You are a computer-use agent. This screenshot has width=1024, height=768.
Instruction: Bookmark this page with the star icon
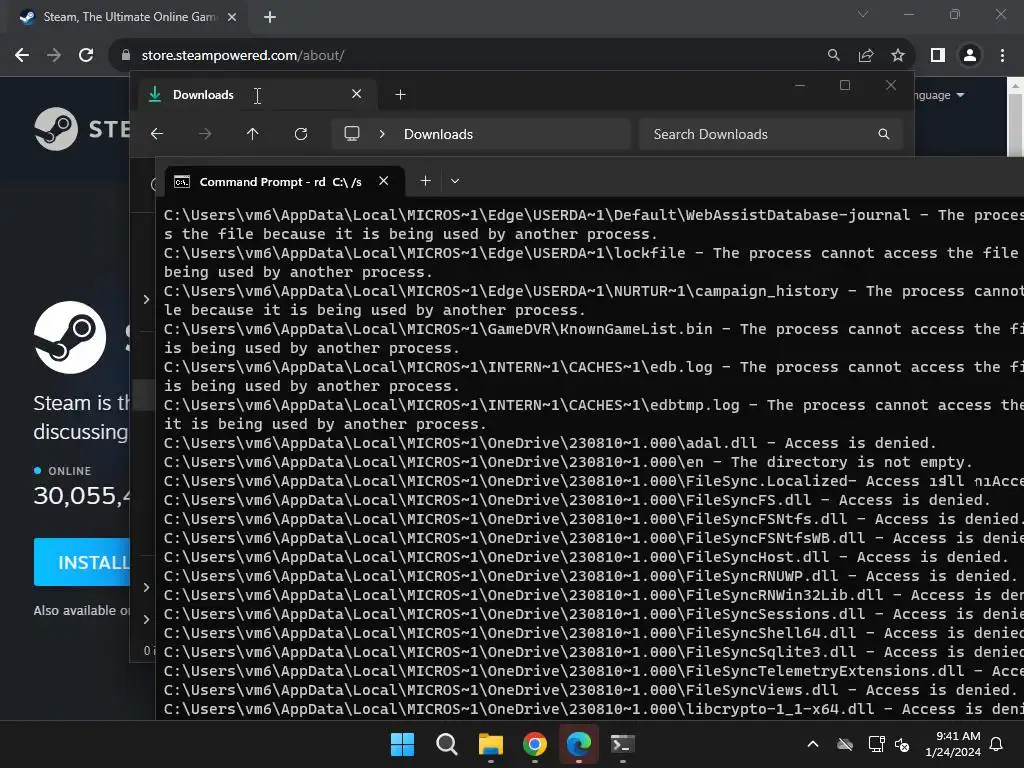coord(898,56)
